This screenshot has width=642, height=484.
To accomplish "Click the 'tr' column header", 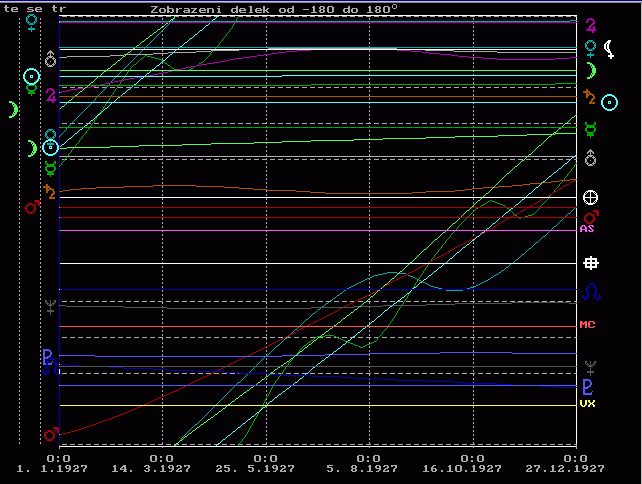I will (59, 9).
